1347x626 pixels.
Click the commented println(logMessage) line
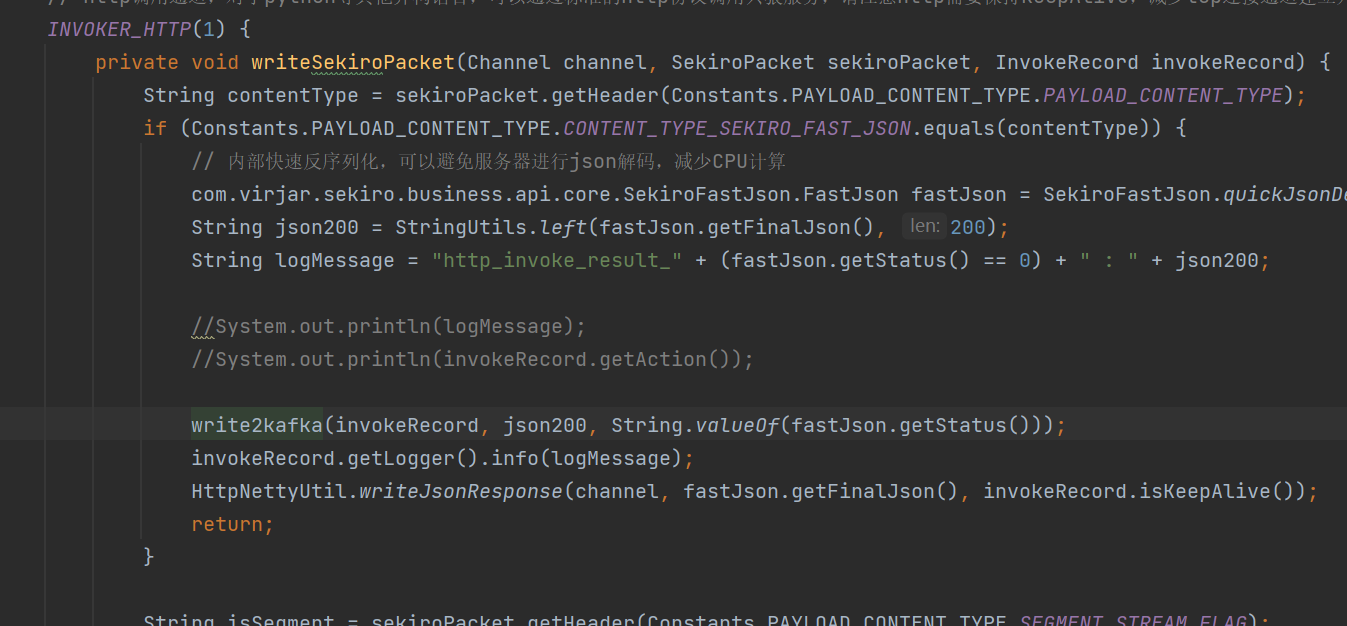[389, 326]
